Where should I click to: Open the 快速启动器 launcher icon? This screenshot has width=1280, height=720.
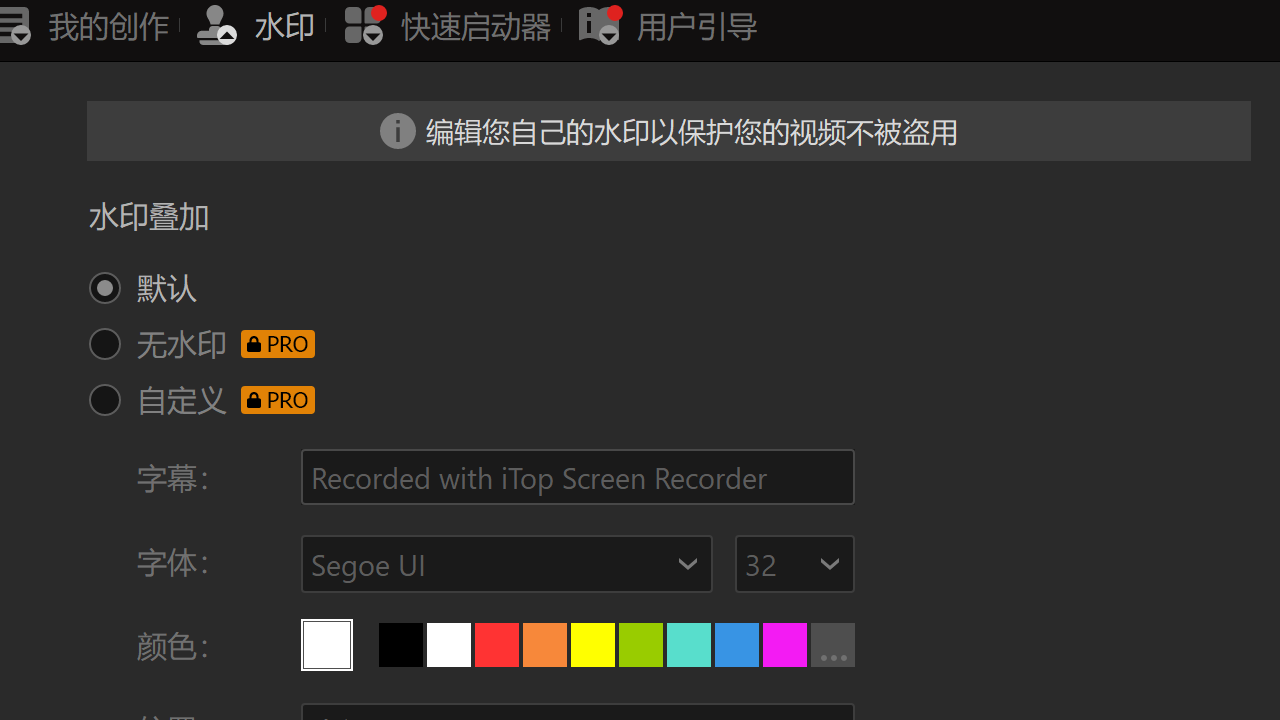(x=364, y=26)
